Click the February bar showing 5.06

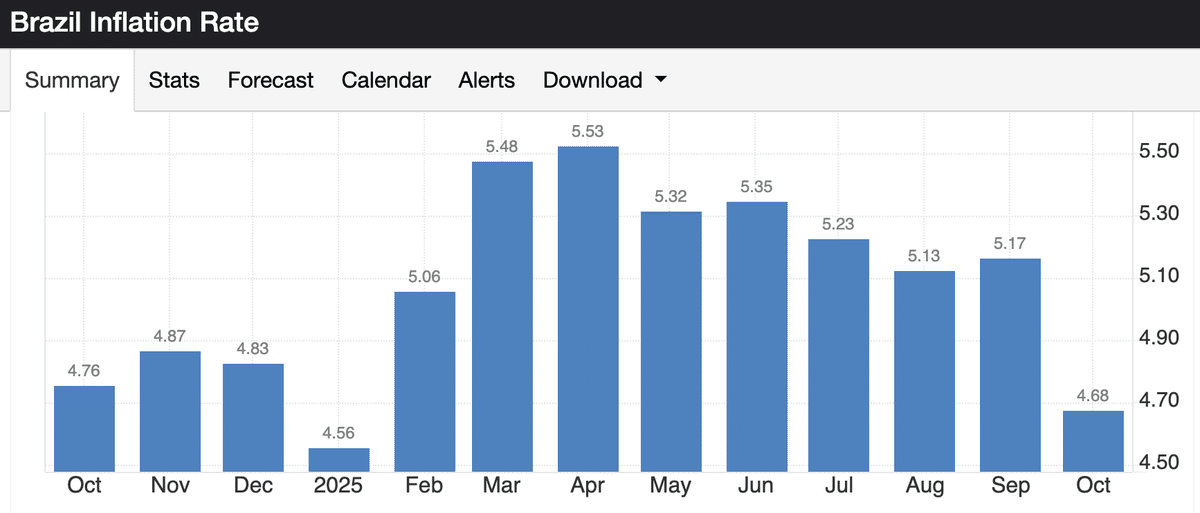425,380
